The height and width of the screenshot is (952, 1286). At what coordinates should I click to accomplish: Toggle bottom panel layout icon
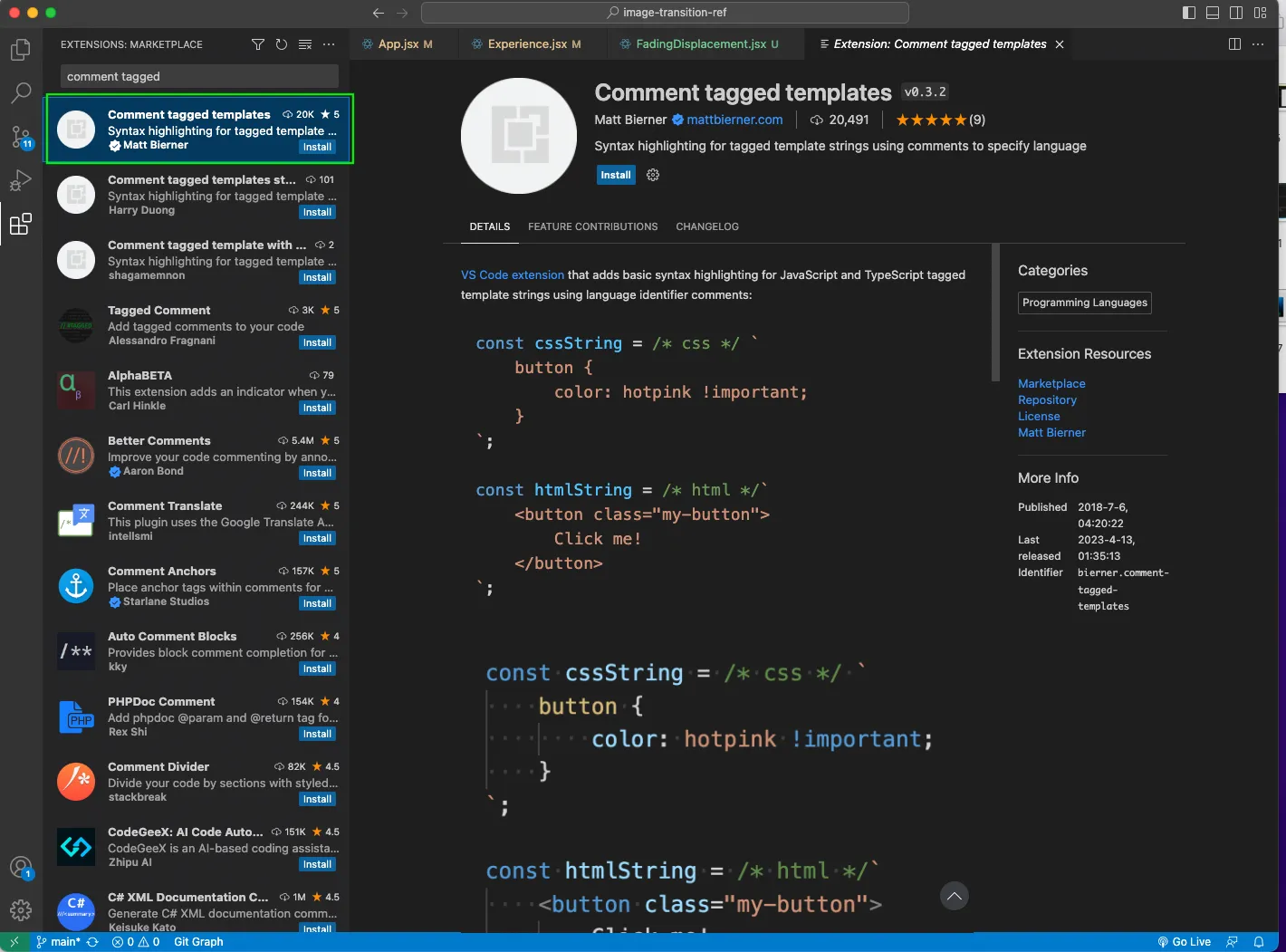pos(1213,13)
